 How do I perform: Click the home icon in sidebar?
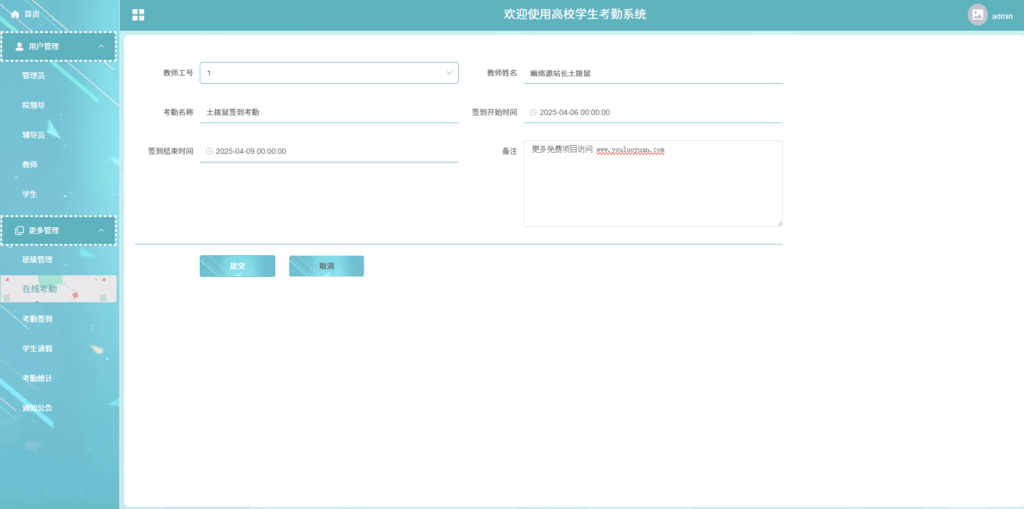pyautogui.click(x=15, y=14)
